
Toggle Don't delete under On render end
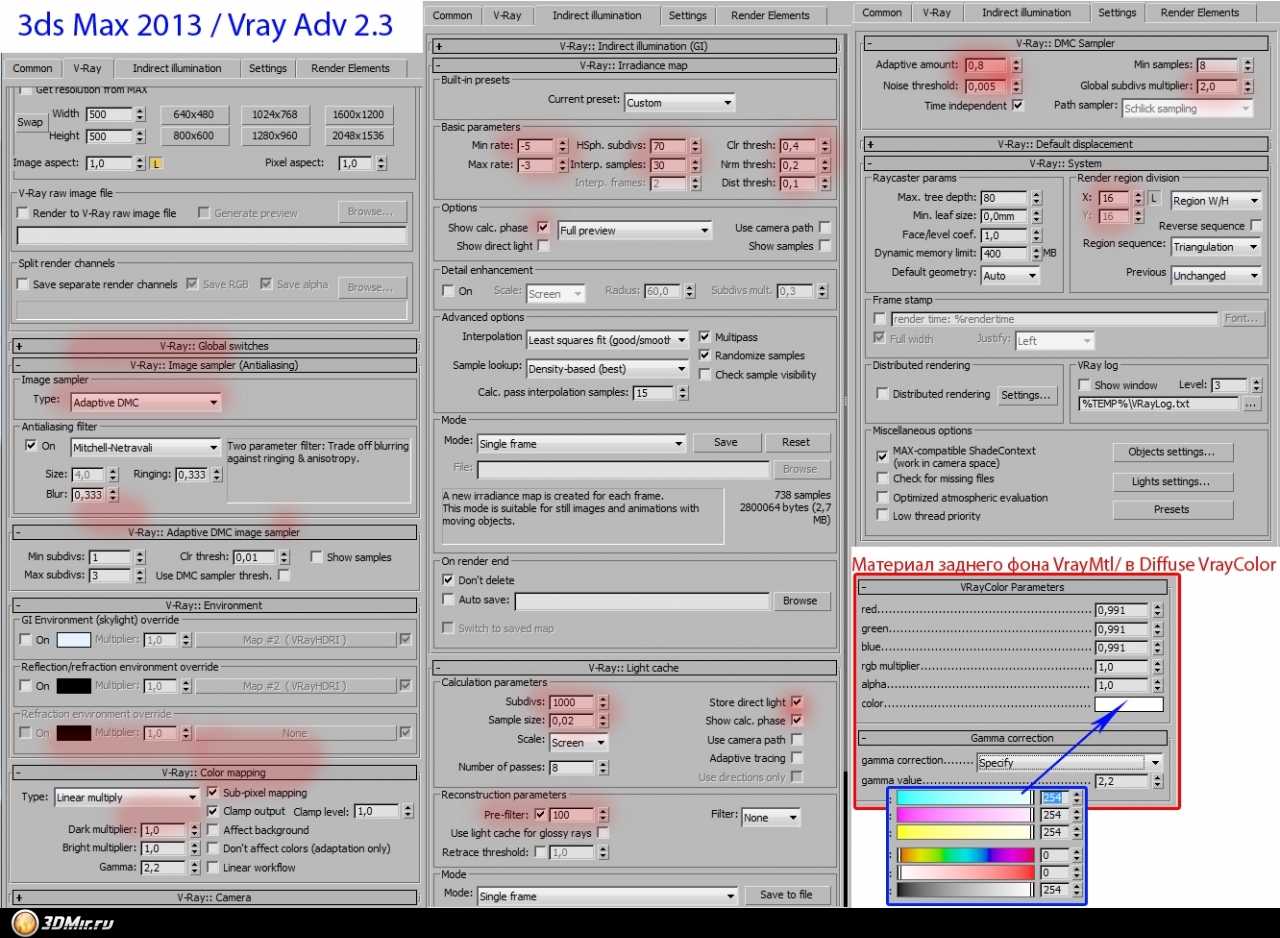point(448,580)
